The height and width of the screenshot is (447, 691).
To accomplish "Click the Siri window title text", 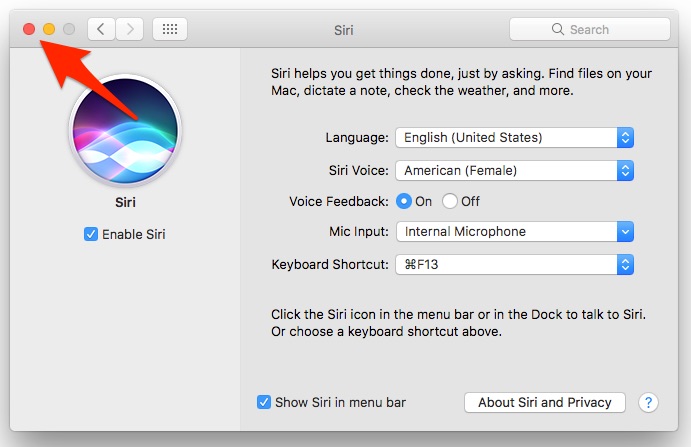I will (344, 30).
